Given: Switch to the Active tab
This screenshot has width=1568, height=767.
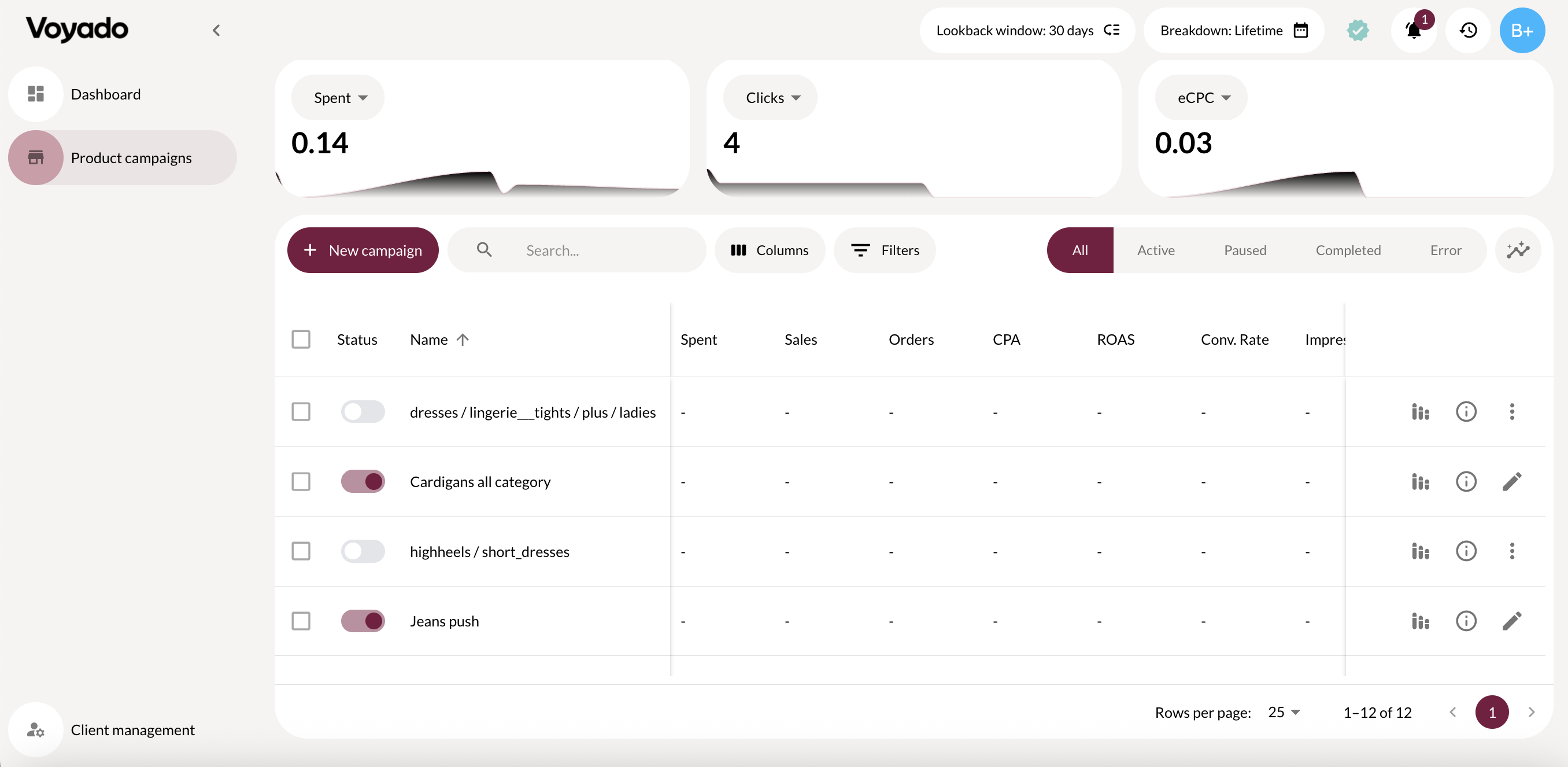Looking at the screenshot, I should pyautogui.click(x=1155, y=249).
